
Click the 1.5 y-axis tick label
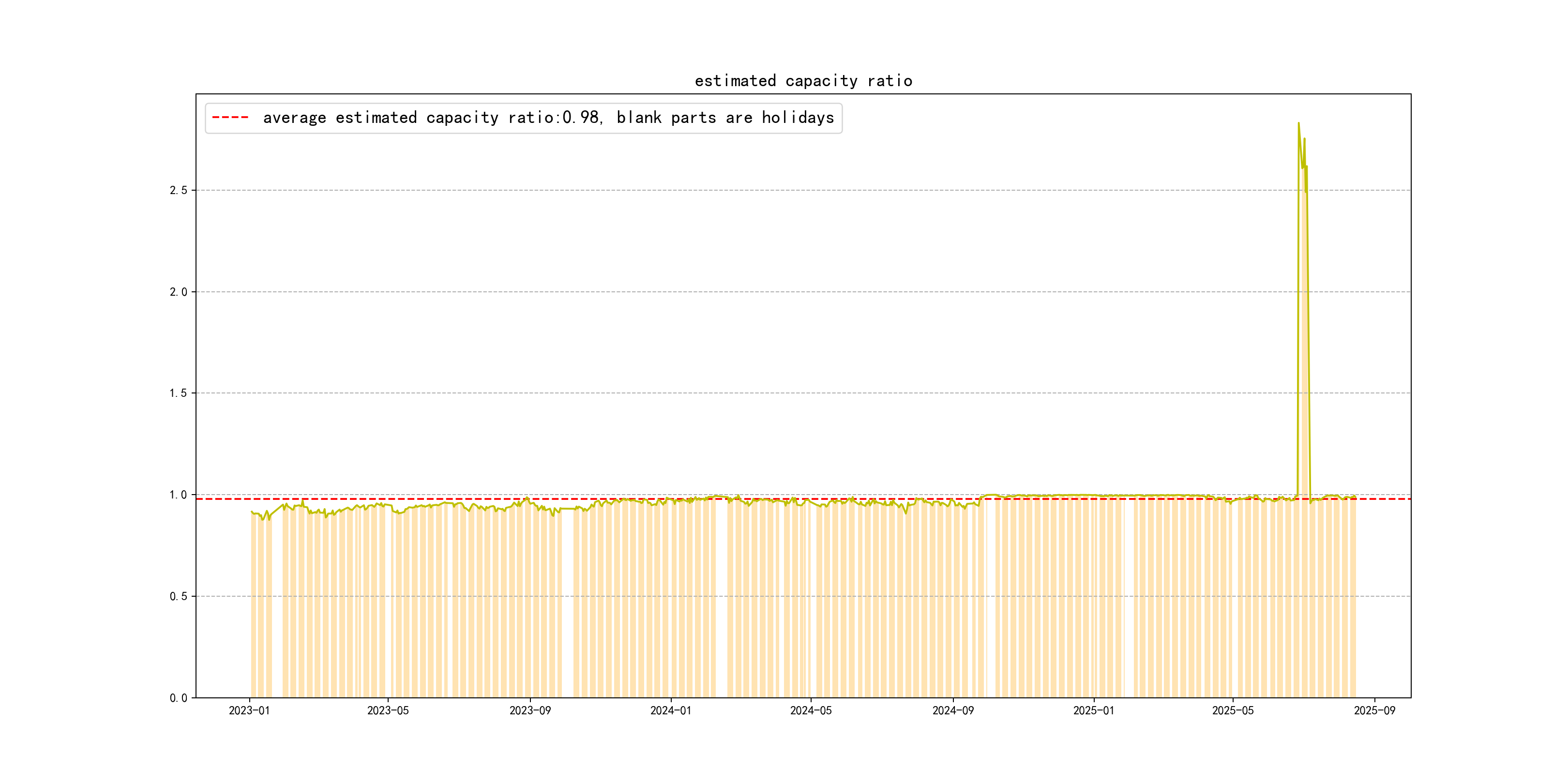point(179,393)
